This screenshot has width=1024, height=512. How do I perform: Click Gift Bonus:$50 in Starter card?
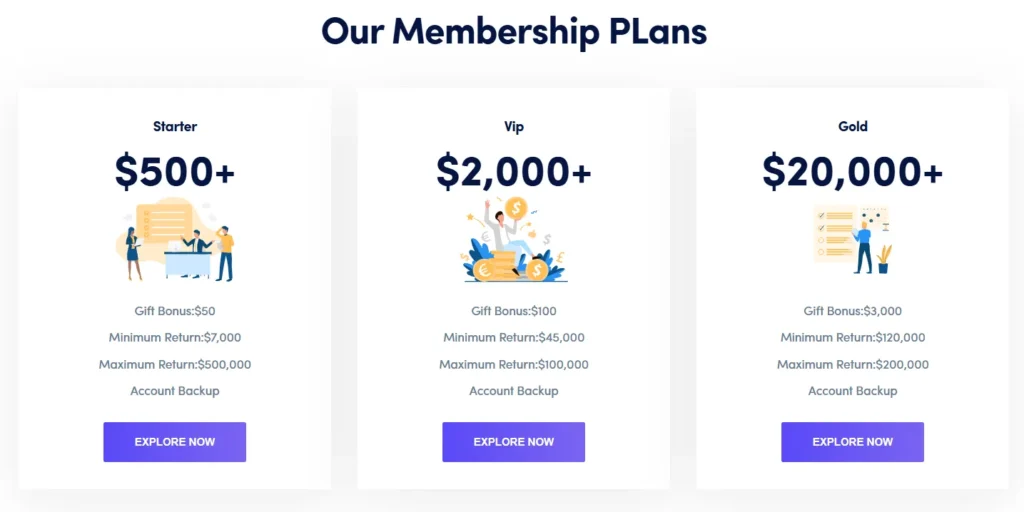(175, 311)
